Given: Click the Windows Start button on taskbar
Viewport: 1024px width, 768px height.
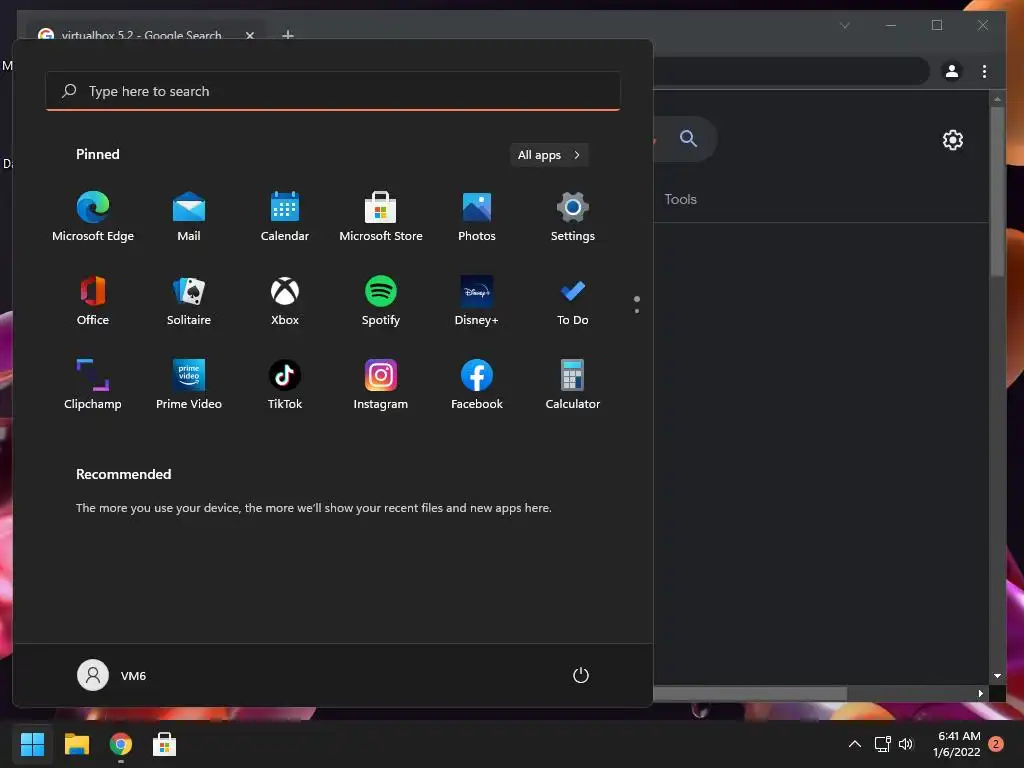Looking at the screenshot, I should pos(32,744).
